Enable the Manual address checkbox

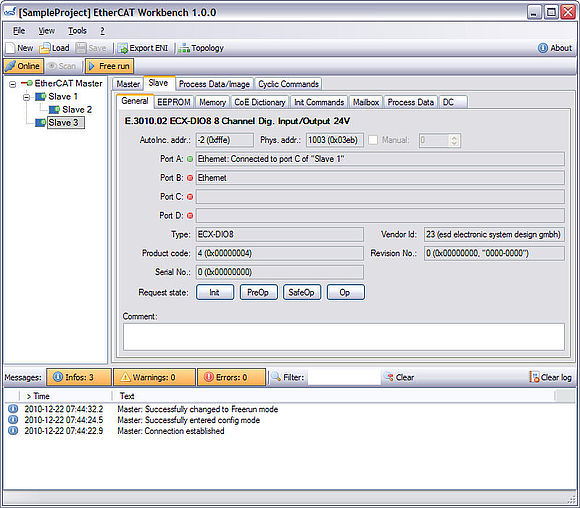tap(373, 140)
